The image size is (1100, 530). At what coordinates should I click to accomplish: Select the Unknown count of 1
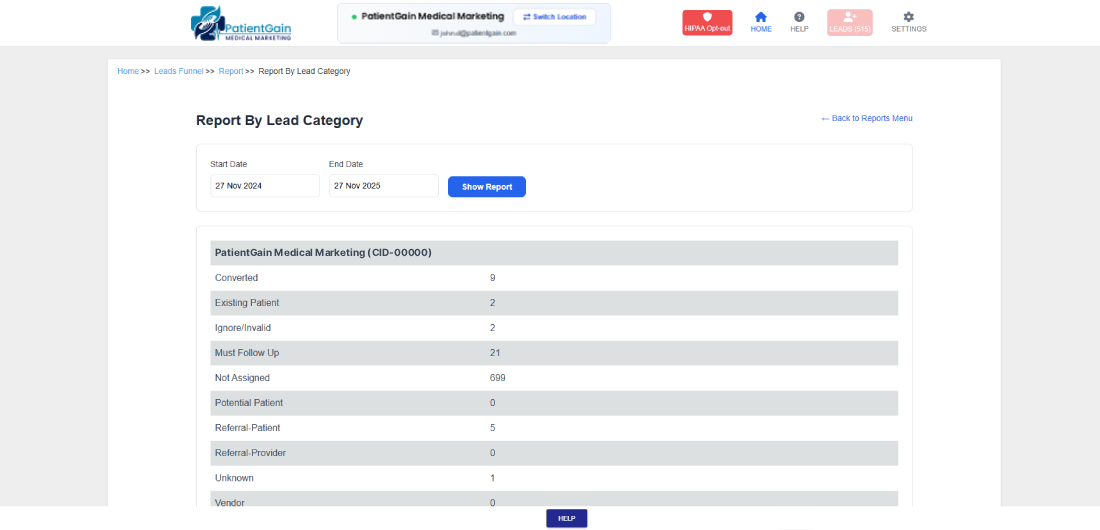[492, 478]
